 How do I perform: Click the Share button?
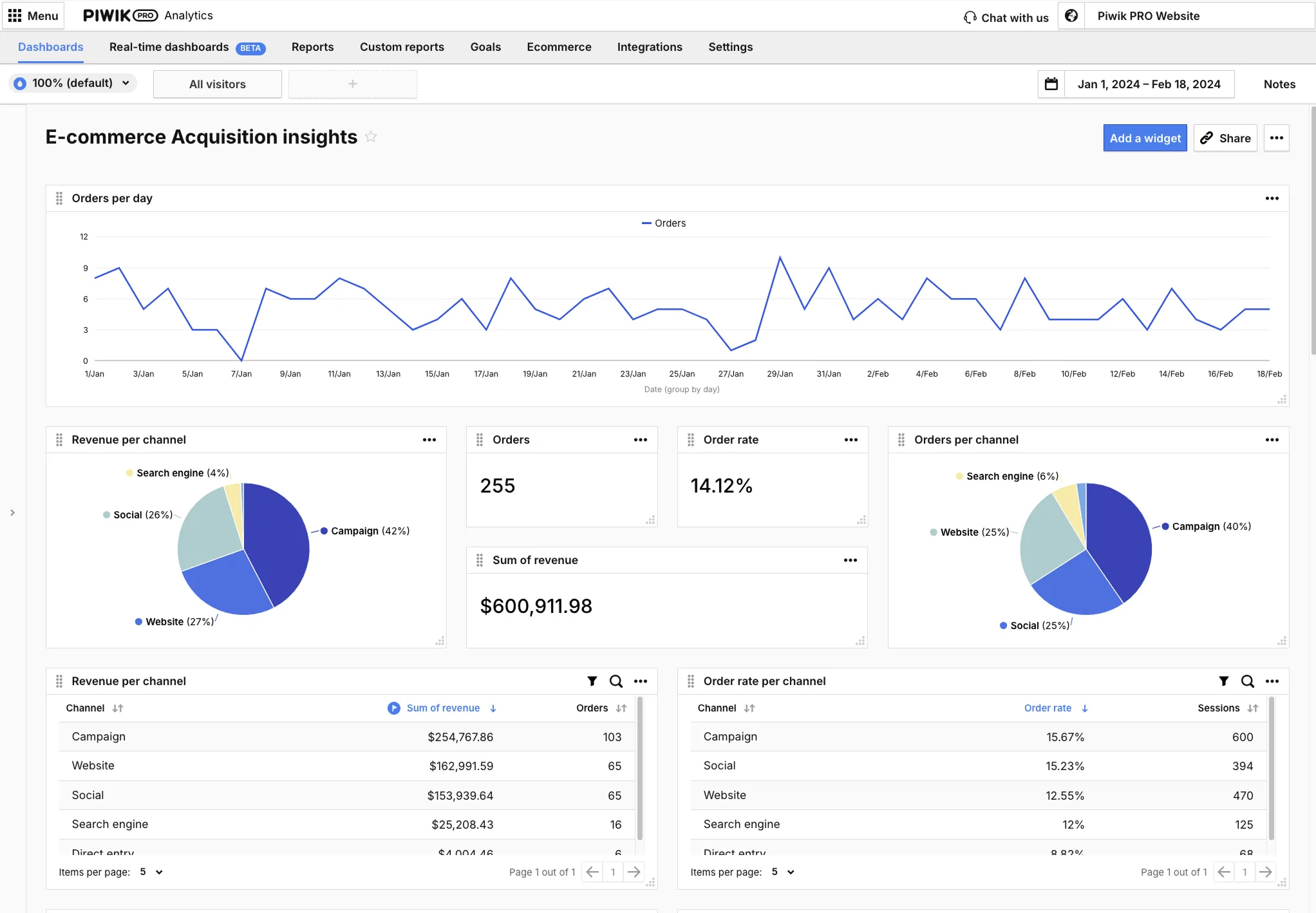click(1225, 138)
